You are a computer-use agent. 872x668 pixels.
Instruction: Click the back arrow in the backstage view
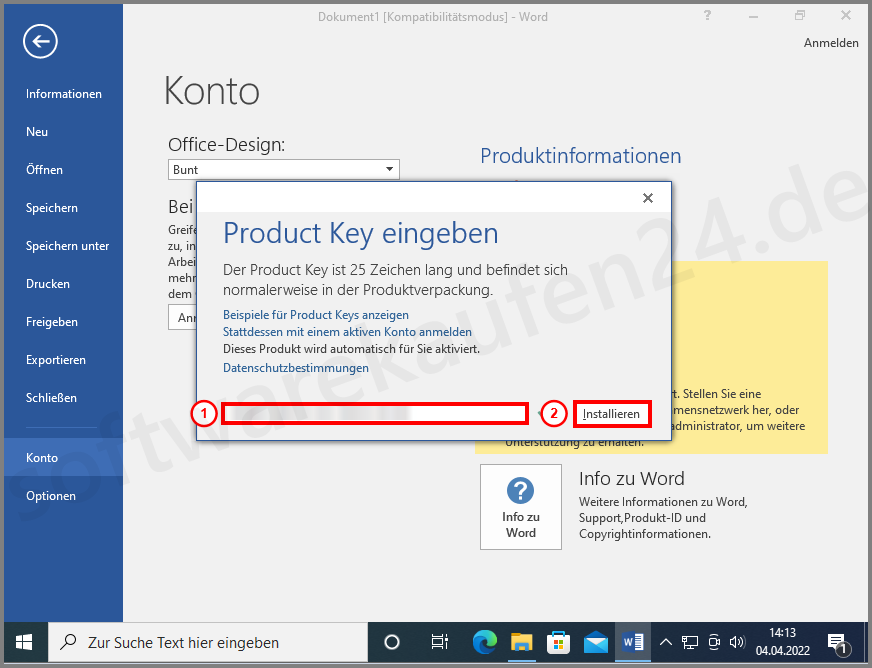pos(40,41)
